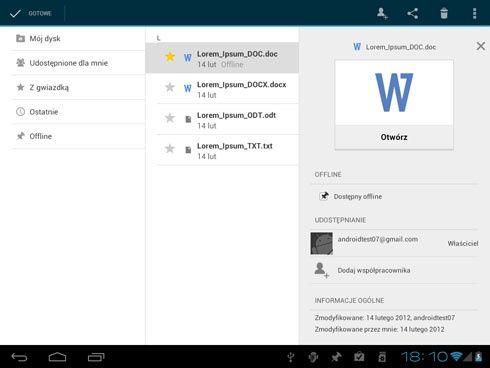Click Word icon of Lorem_Ipsum_DOC.doc row

188,58
